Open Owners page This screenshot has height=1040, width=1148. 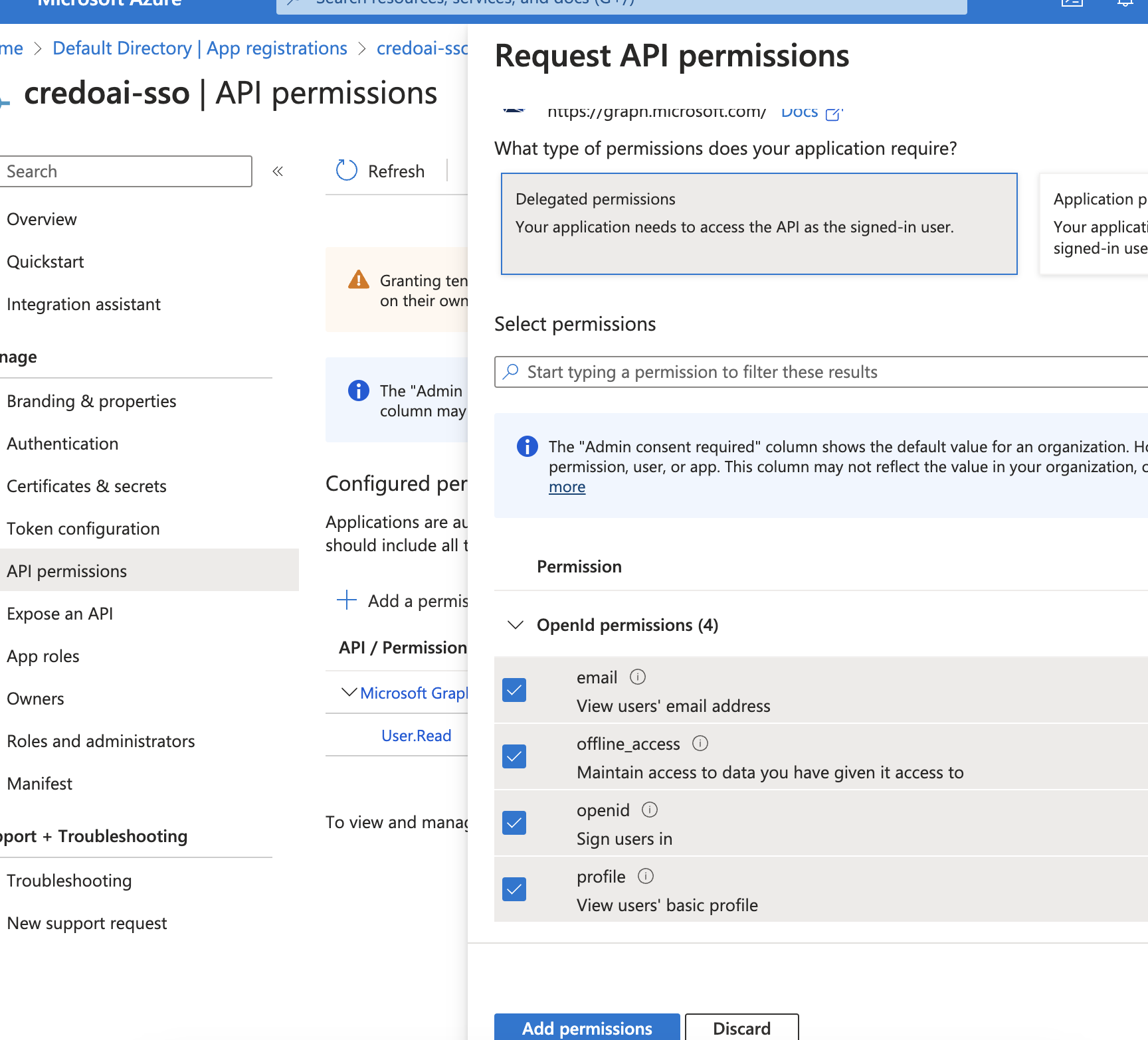[x=35, y=699]
